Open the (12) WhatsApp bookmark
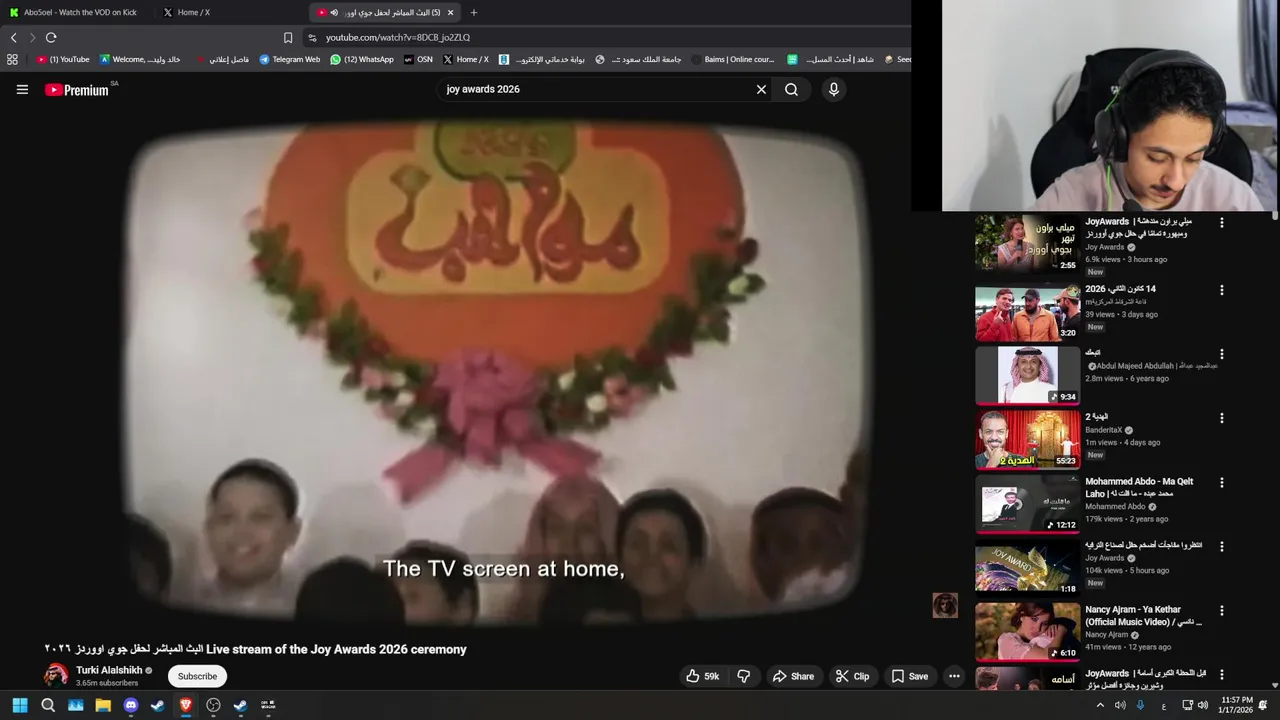This screenshot has height=720, width=1280. click(x=362, y=59)
